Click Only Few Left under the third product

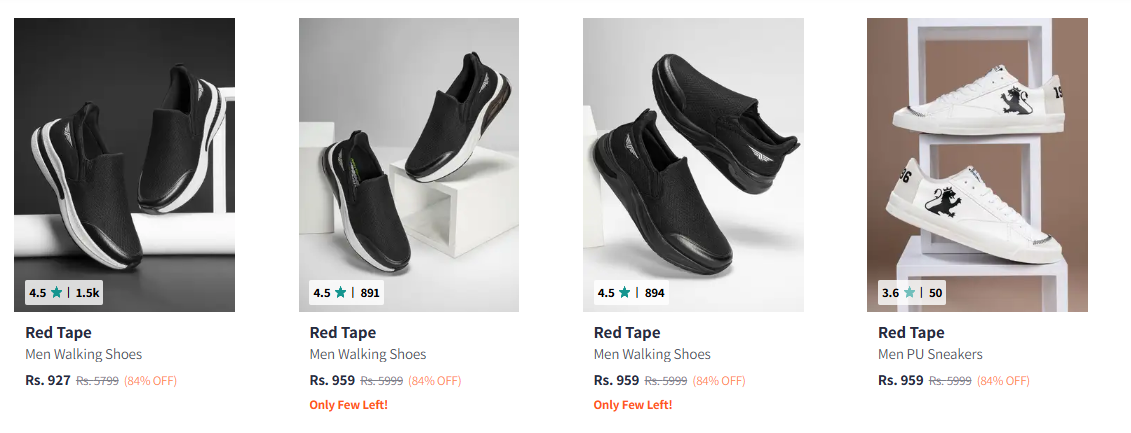pos(633,405)
